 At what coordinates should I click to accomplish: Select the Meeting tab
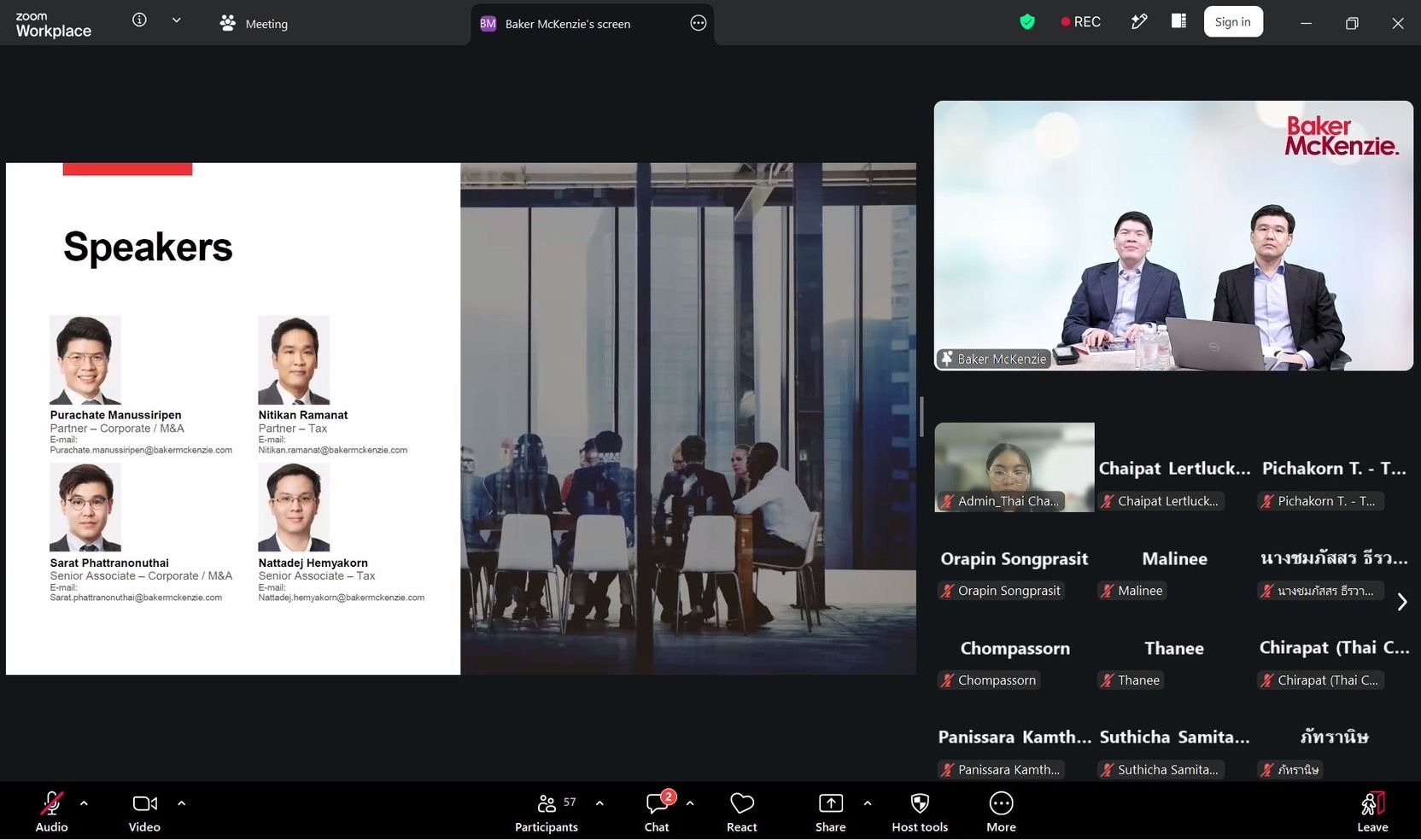[x=254, y=24]
